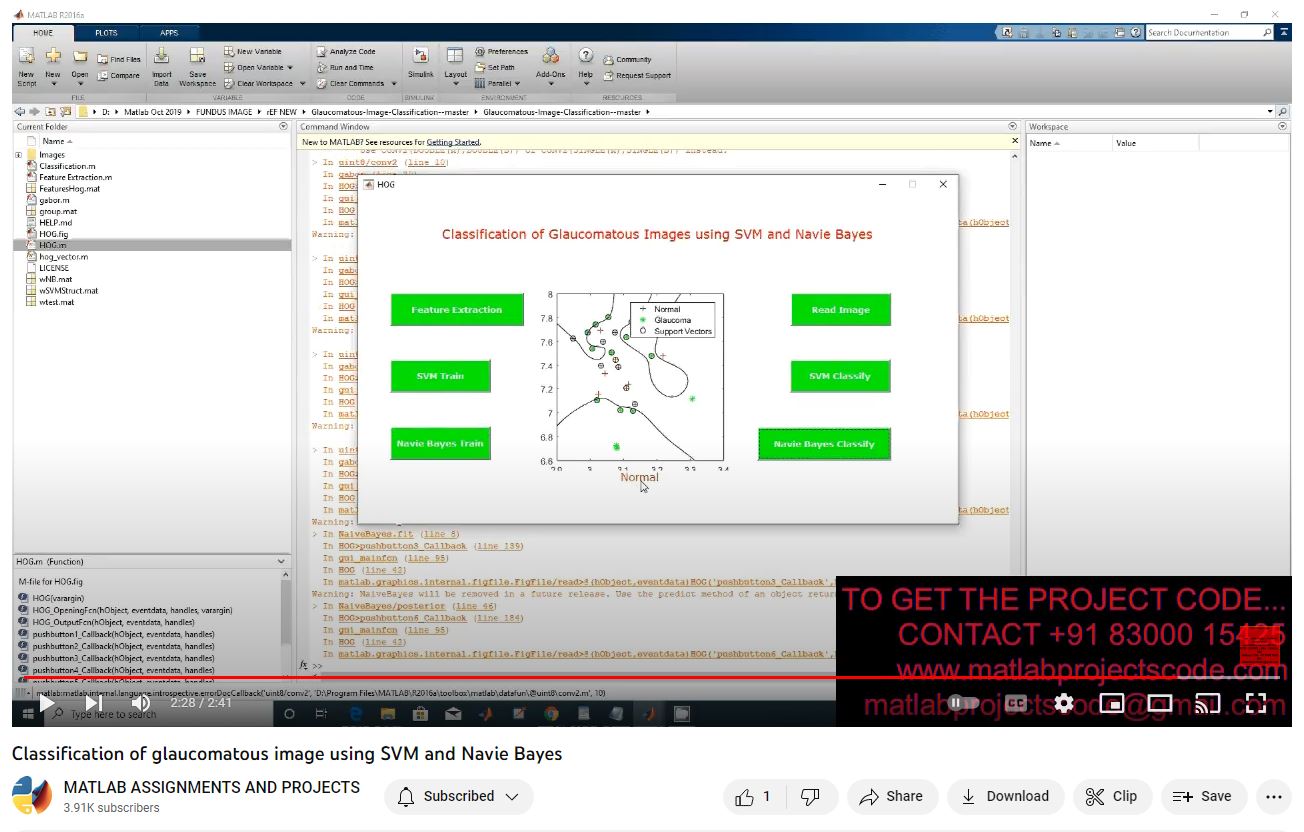Open the Add-Ons dropdown
The image size is (1304, 832).
click(550, 84)
